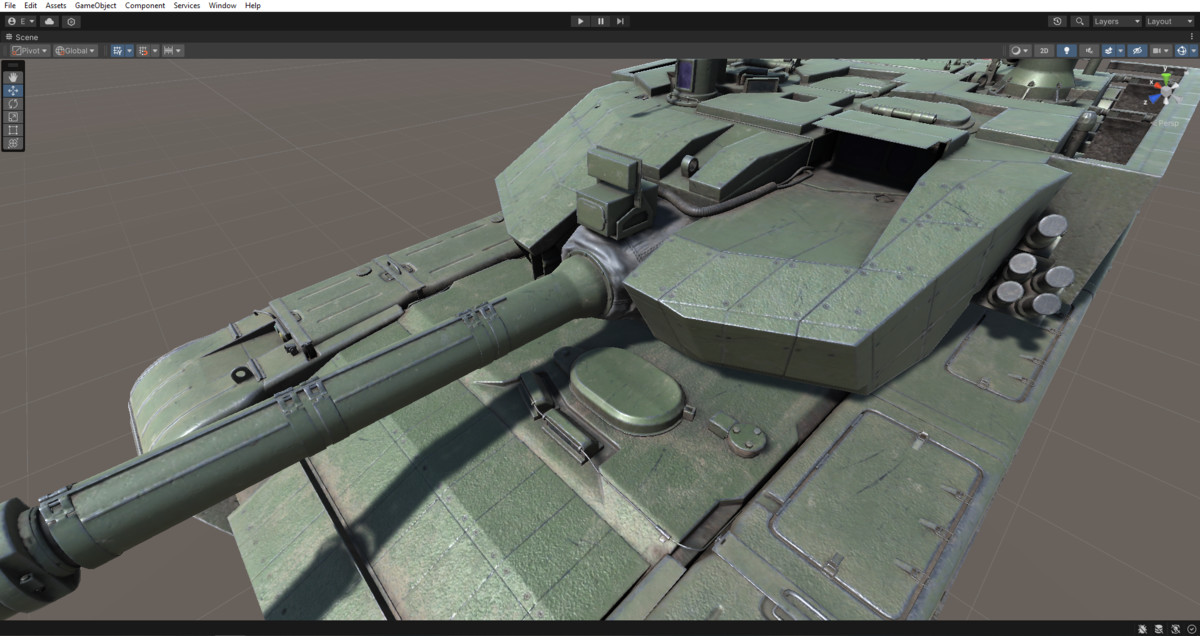
Task: Open the Pivot pivot-mode dropdown
Action: [30, 50]
